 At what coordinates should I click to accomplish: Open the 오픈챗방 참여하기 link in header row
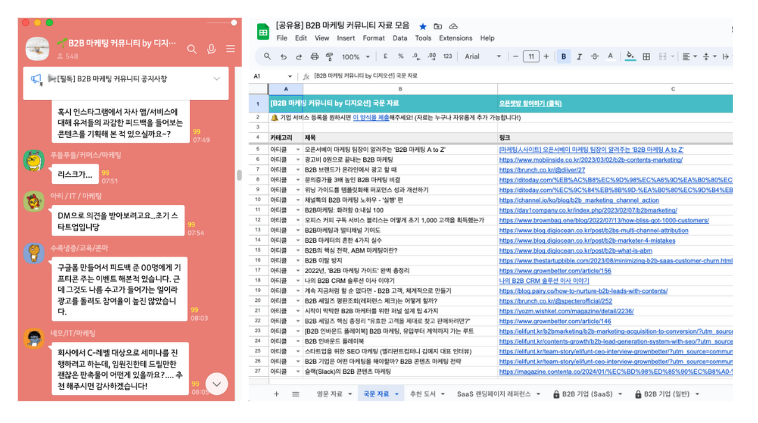[x=530, y=103]
